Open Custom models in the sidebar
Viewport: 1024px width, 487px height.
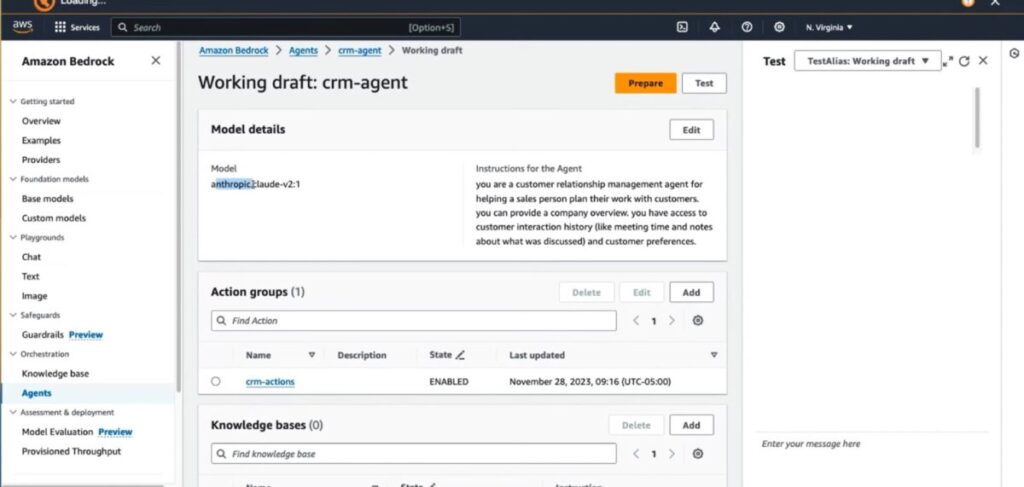pos(54,218)
